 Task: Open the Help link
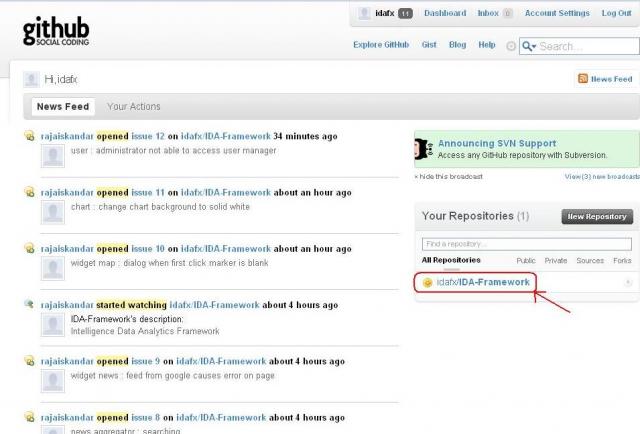(487, 45)
